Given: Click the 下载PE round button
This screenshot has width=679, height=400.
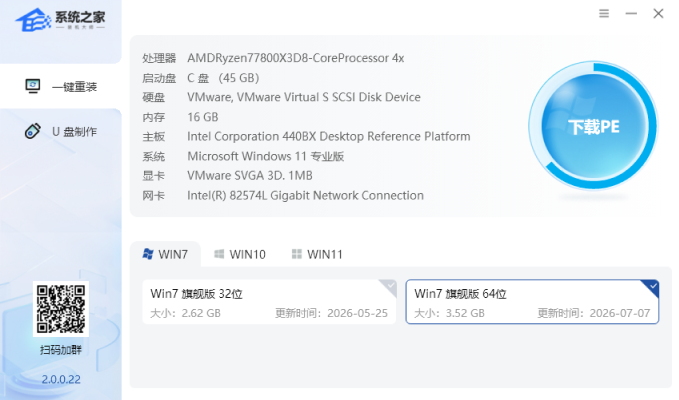Looking at the screenshot, I should pos(594,126).
